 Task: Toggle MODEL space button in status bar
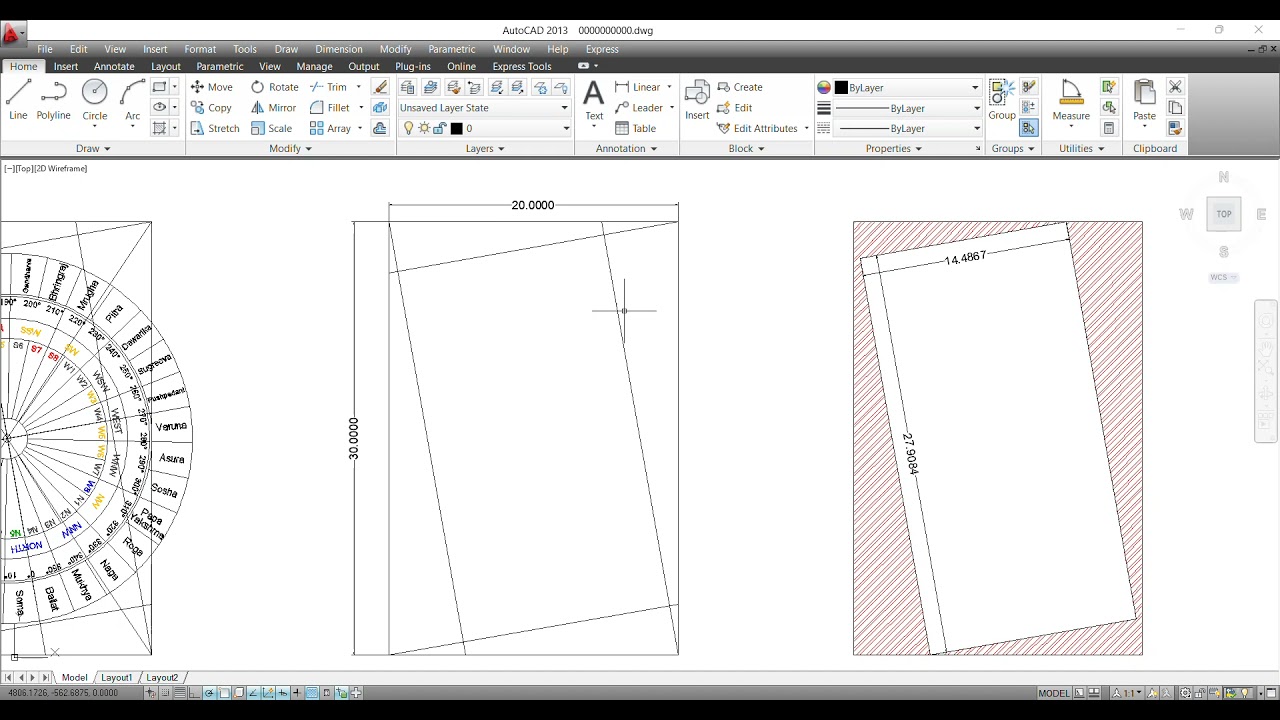click(x=1054, y=693)
